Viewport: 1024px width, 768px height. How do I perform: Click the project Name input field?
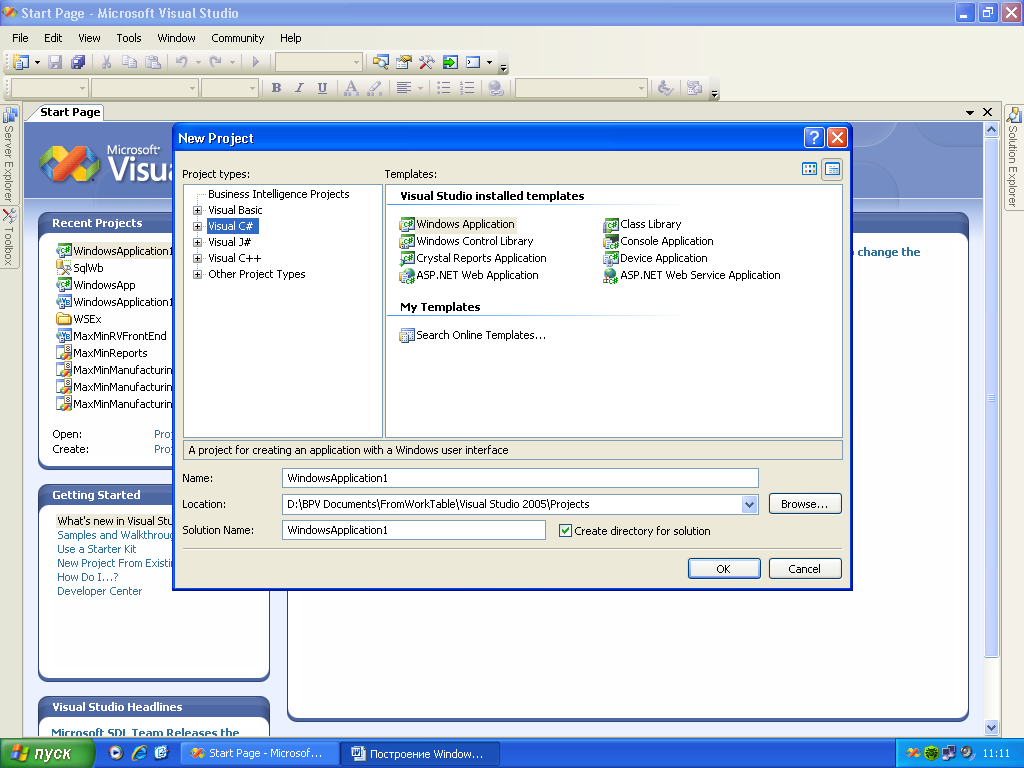tap(520, 478)
